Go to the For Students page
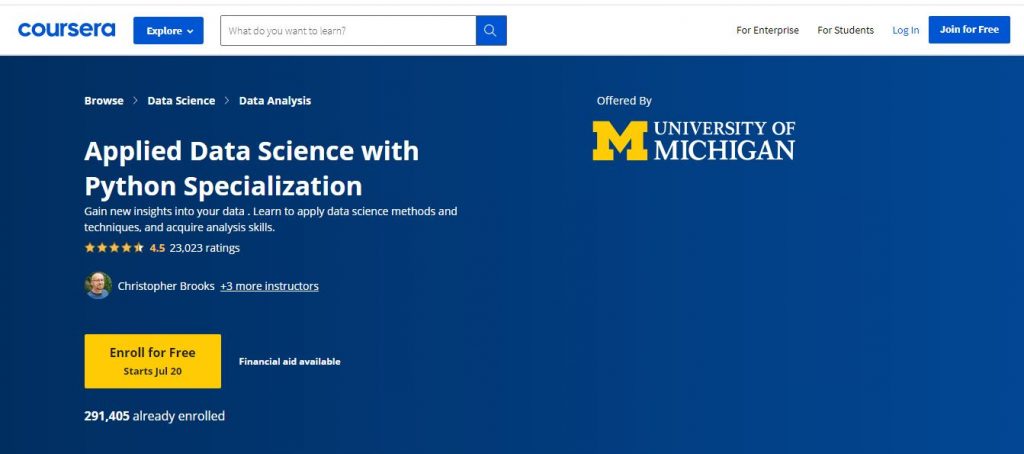 tap(845, 30)
